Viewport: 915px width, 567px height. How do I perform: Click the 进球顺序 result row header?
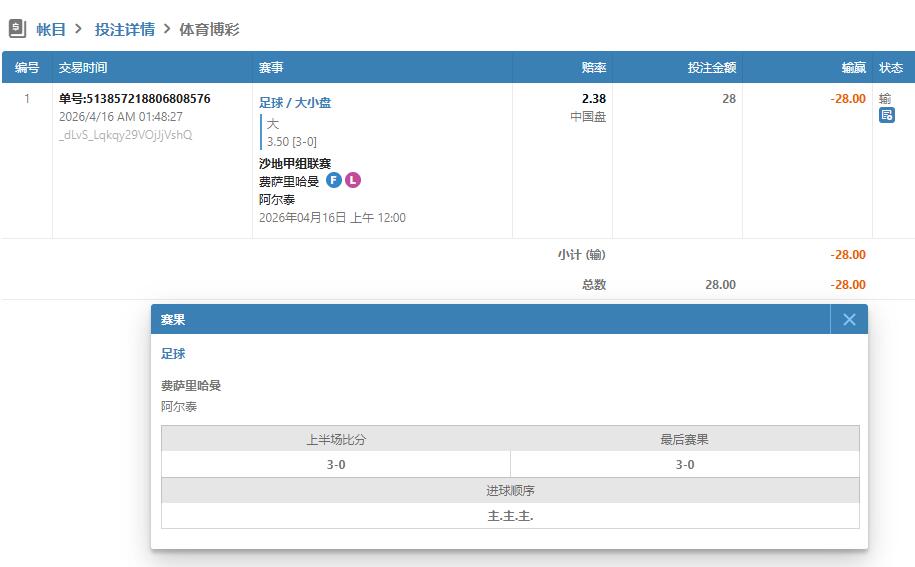point(510,491)
